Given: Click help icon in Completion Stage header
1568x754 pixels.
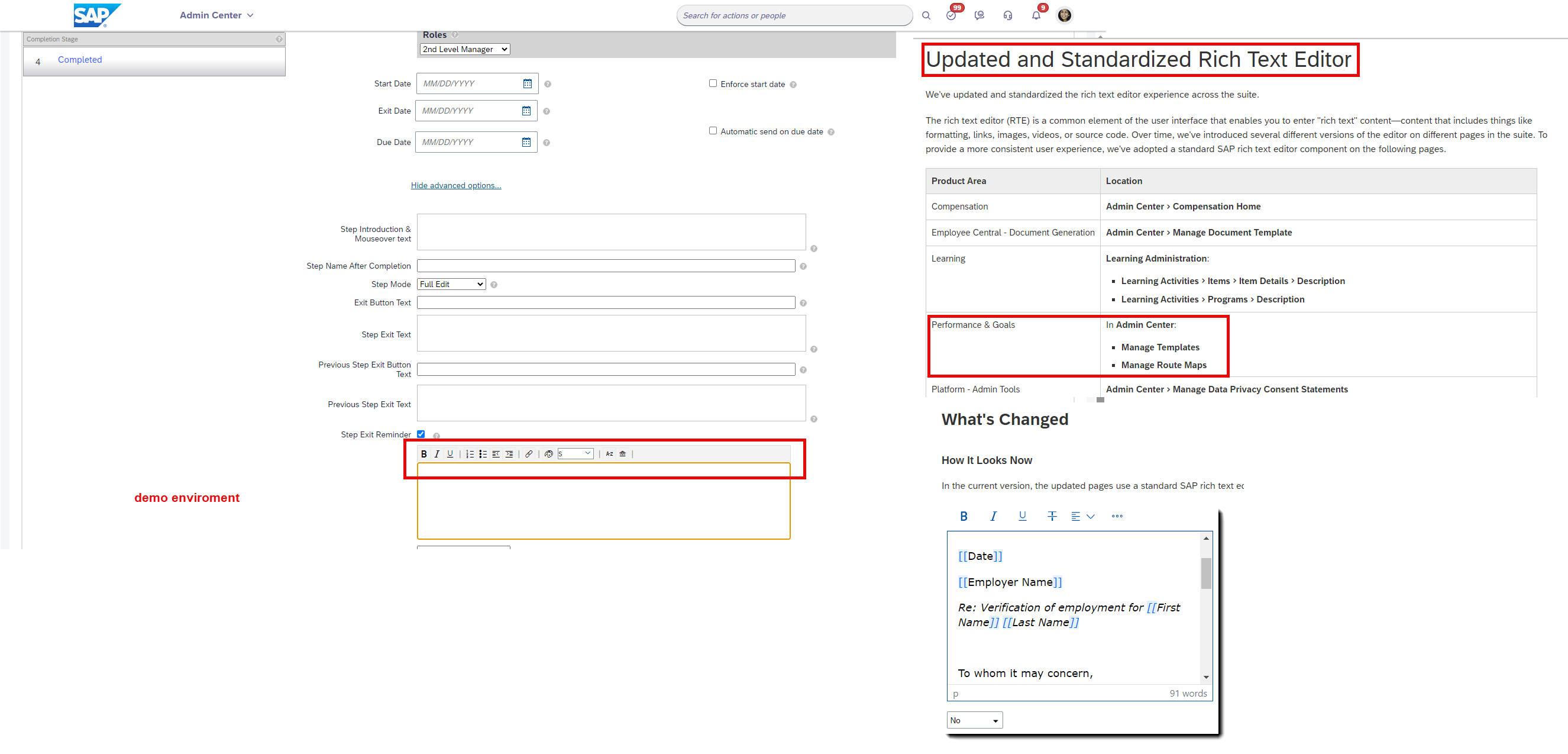Looking at the screenshot, I should point(279,39).
